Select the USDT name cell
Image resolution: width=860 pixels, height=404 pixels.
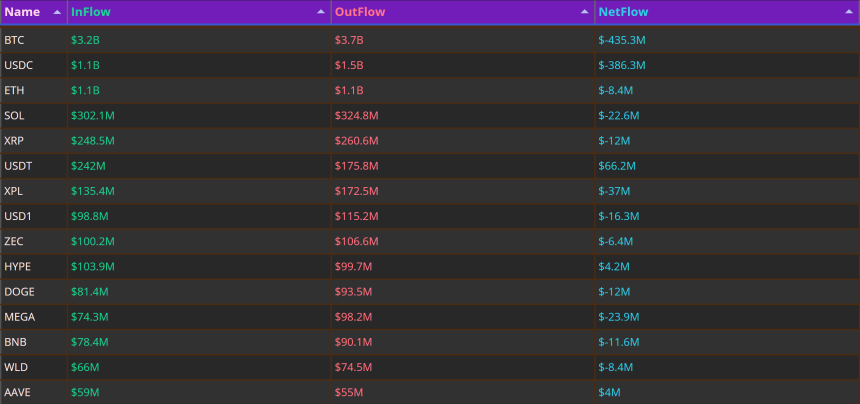tap(34, 166)
